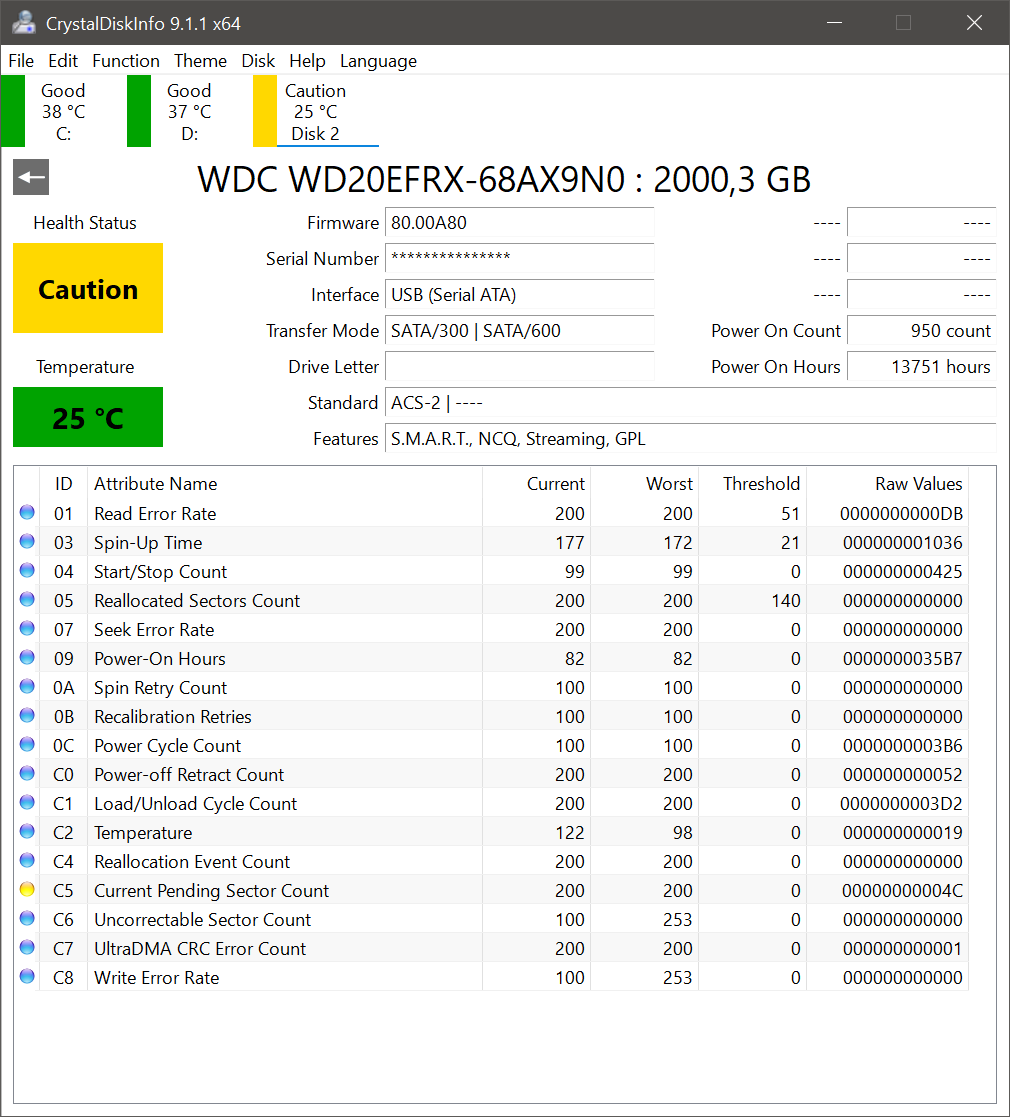The width and height of the screenshot is (1010, 1117).
Task: Open the Function menu
Action: click(125, 61)
